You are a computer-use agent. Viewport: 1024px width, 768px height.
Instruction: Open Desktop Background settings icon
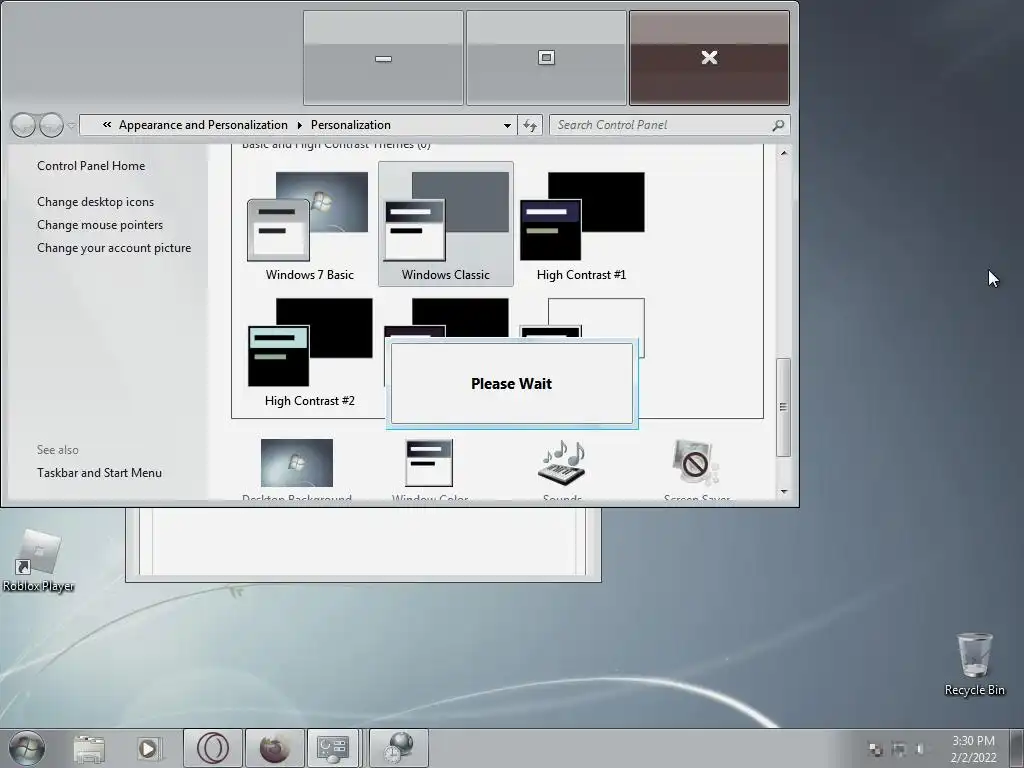click(x=296, y=462)
